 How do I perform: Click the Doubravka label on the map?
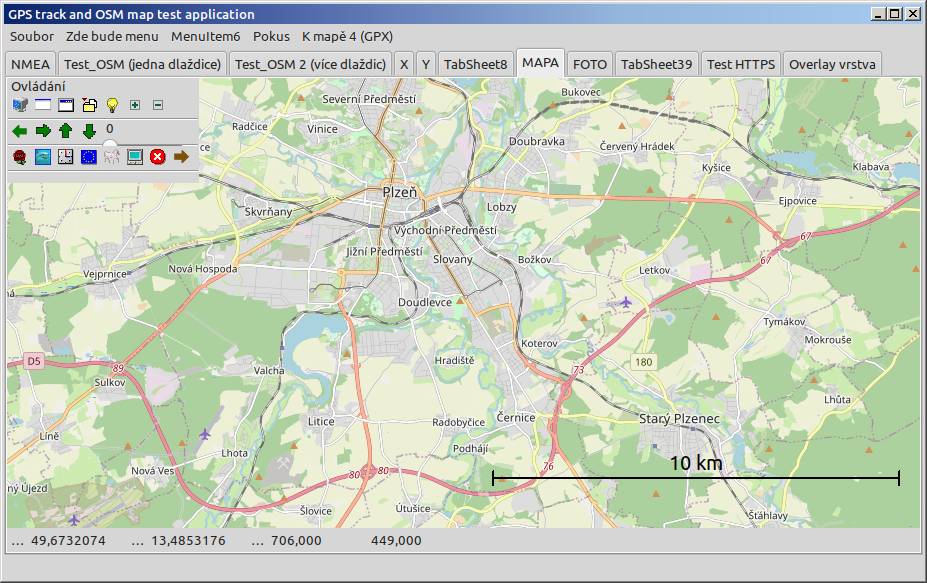pyautogui.click(x=537, y=141)
